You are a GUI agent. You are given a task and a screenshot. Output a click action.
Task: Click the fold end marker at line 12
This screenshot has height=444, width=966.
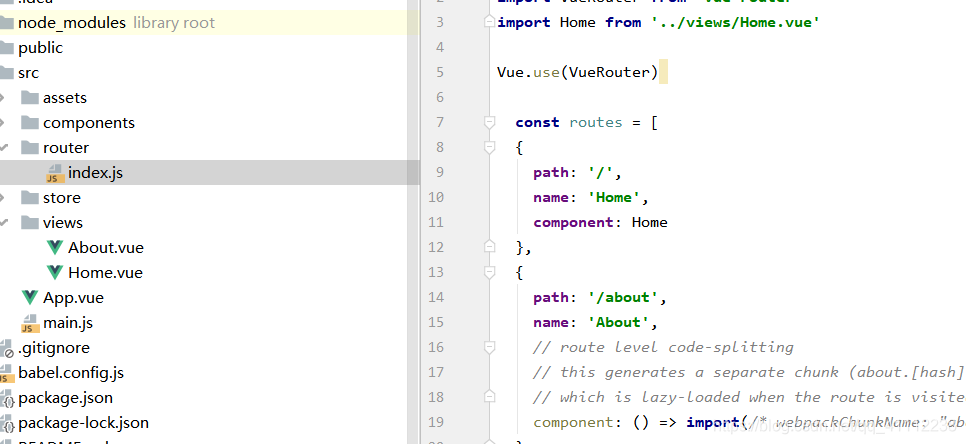(489, 247)
